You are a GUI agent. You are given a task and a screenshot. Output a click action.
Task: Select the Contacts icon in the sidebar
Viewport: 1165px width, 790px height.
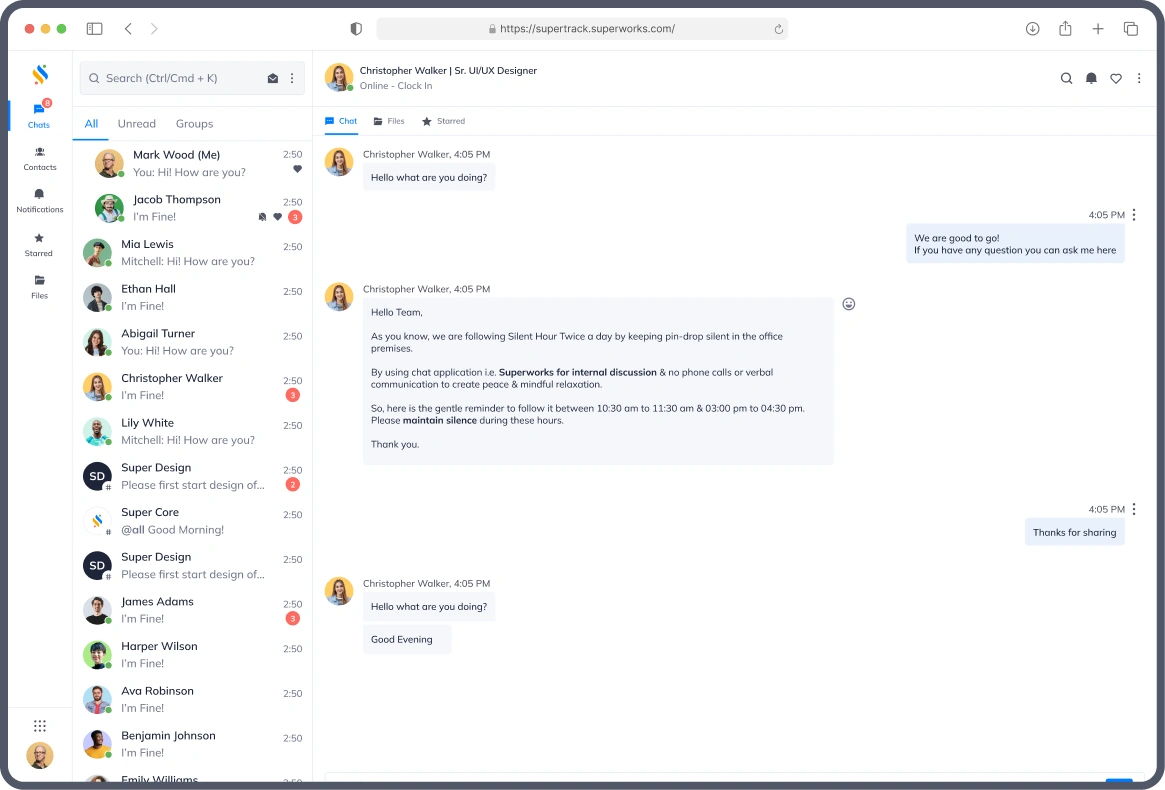click(x=39, y=158)
